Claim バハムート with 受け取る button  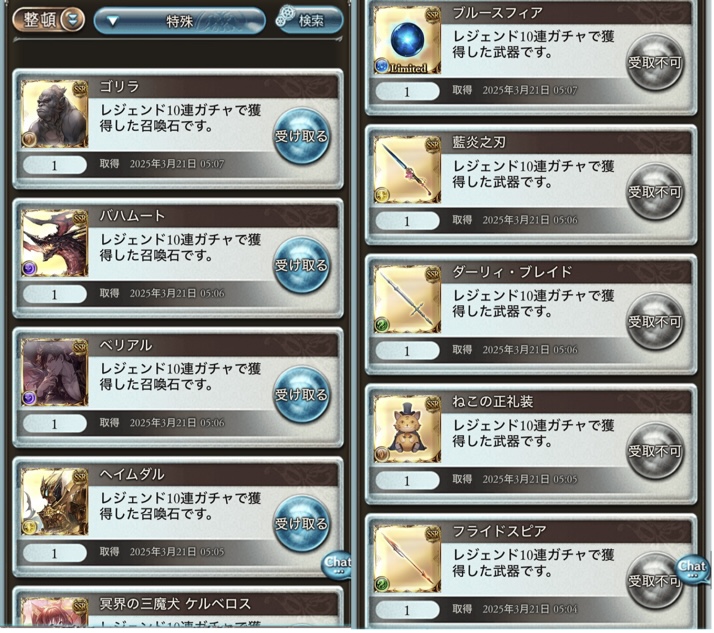point(301,265)
